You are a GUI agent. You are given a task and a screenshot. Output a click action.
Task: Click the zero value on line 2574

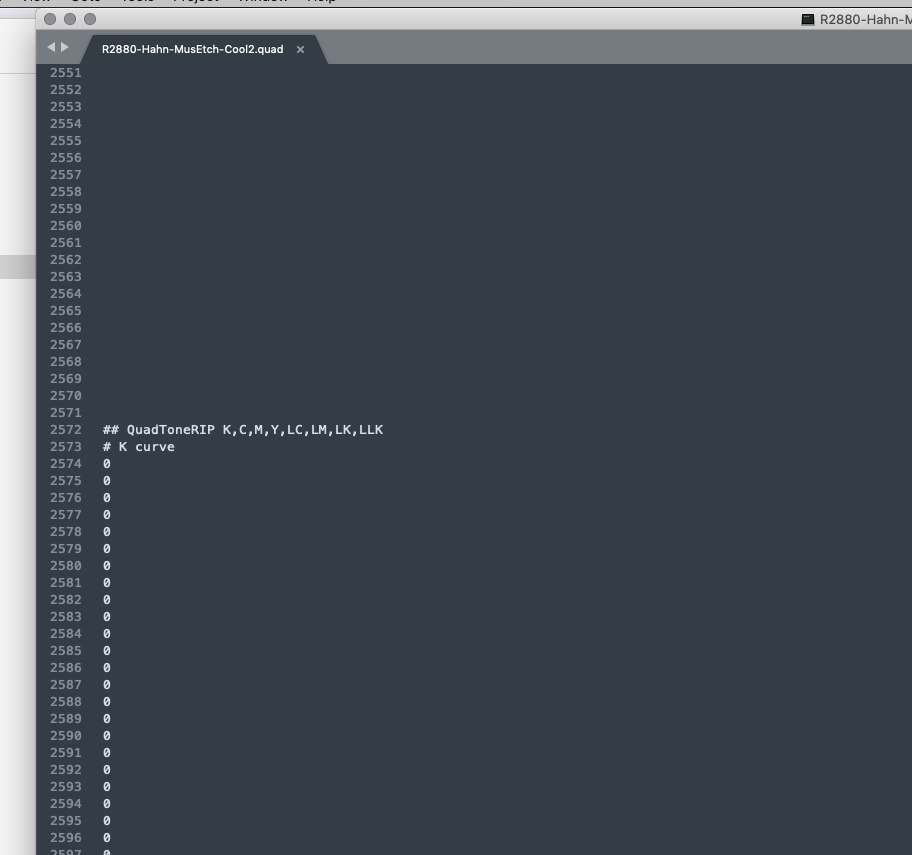tap(106, 463)
